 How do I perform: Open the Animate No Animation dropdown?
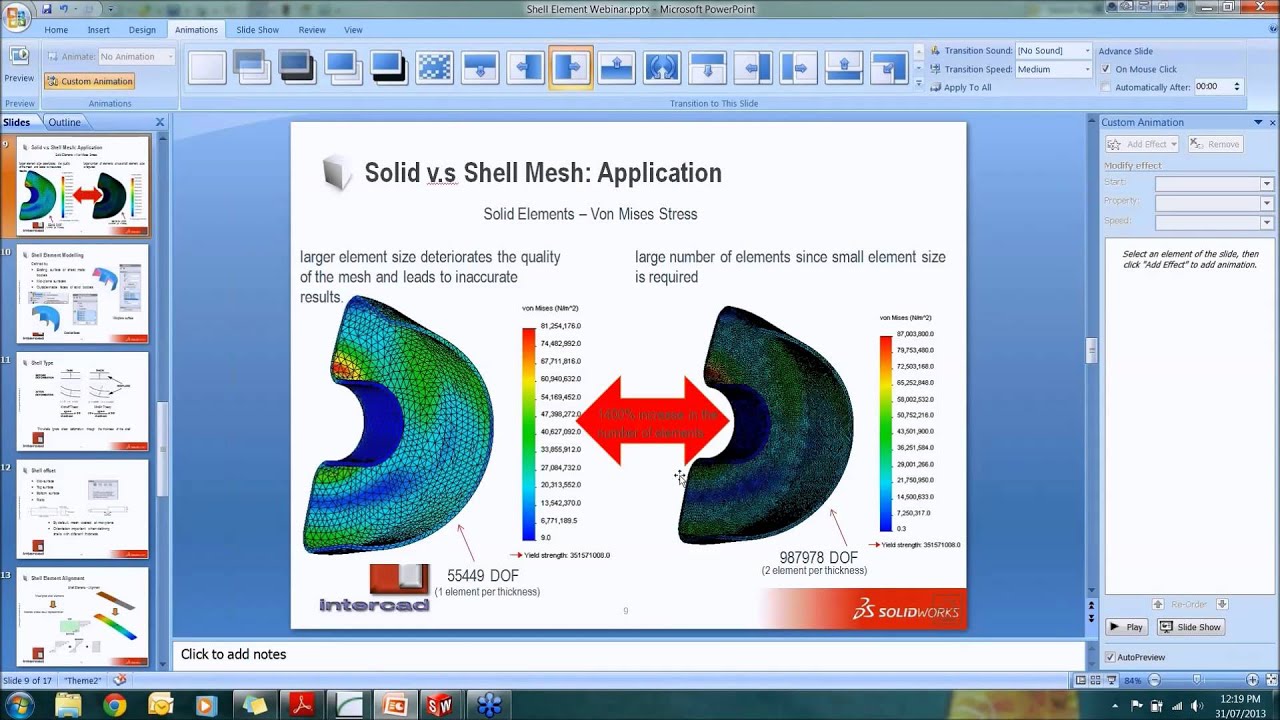[170, 57]
